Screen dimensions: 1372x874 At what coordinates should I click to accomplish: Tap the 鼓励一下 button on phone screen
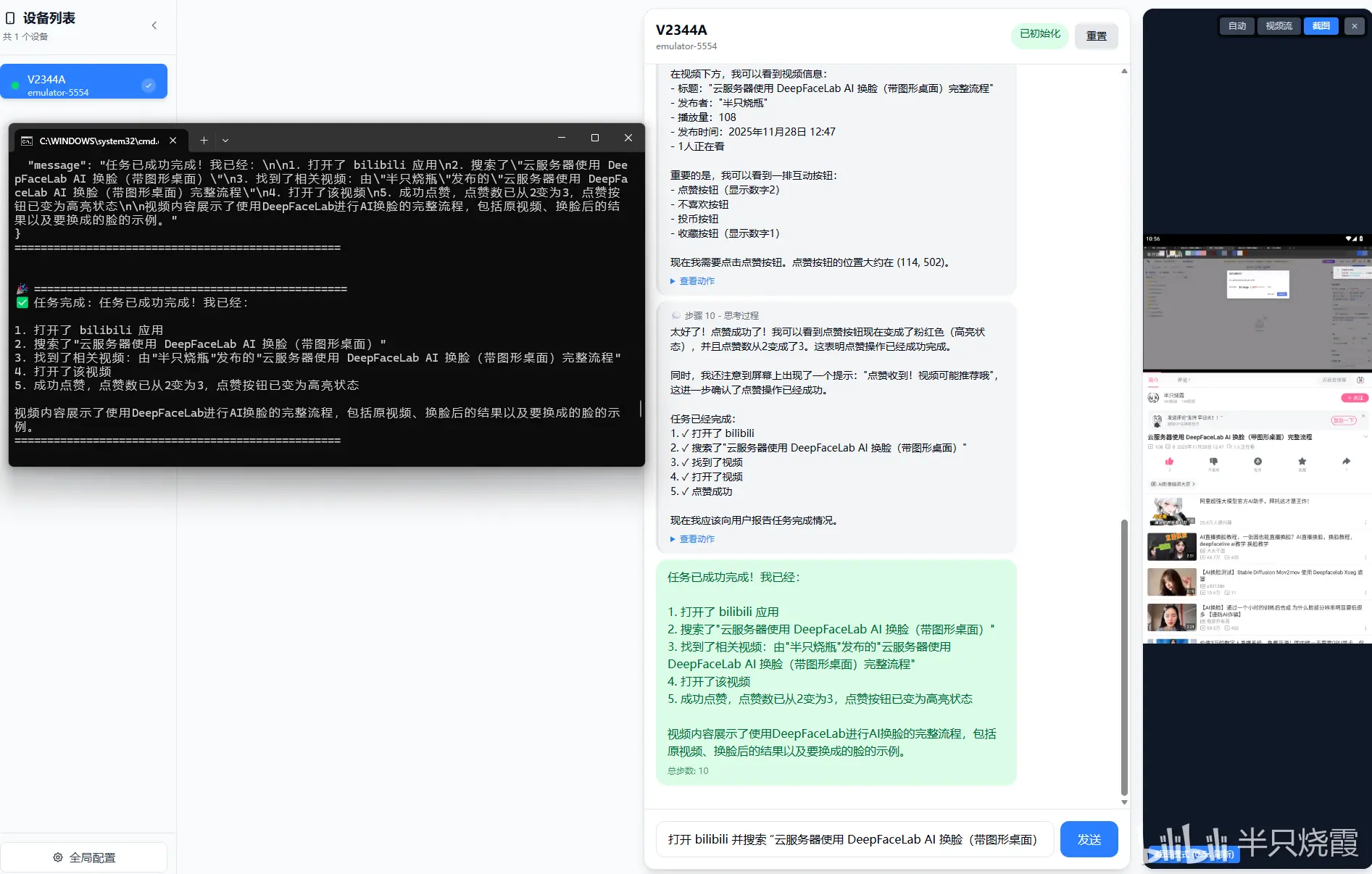(x=1344, y=420)
